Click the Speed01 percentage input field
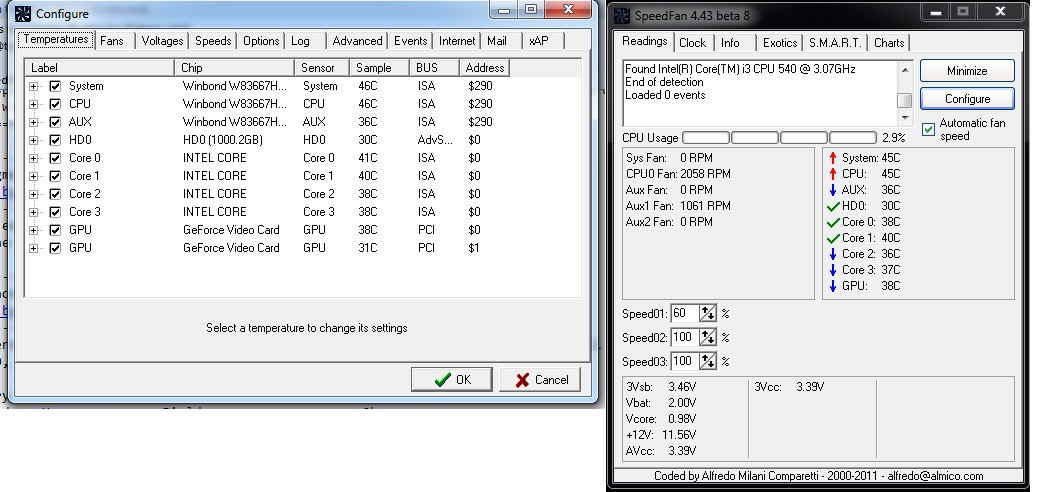This screenshot has width=1037, height=492. pos(685,313)
